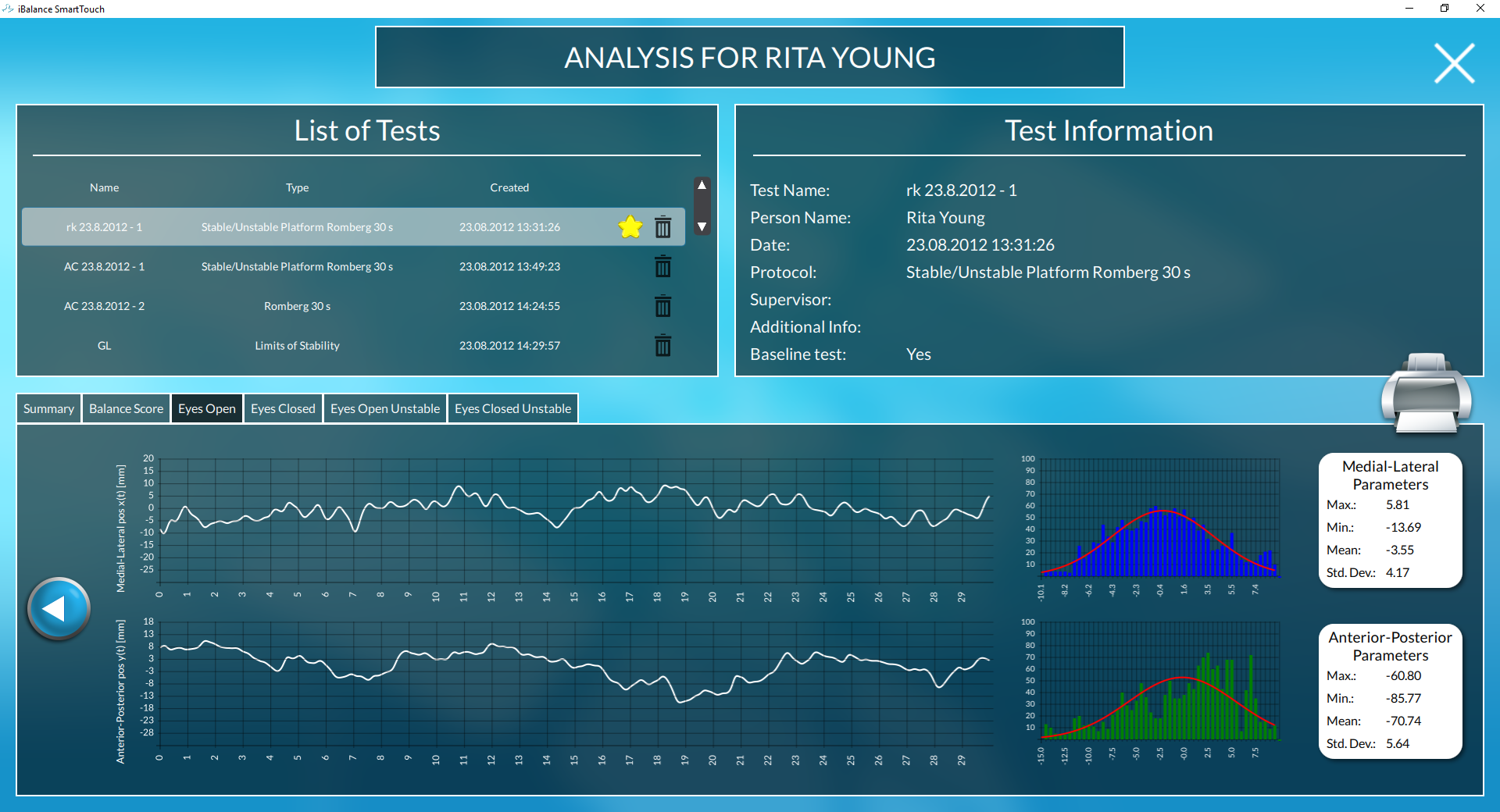This screenshot has height=812, width=1500.
Task: Open the Balance Score tab
Action: click(x=126, y=408)
